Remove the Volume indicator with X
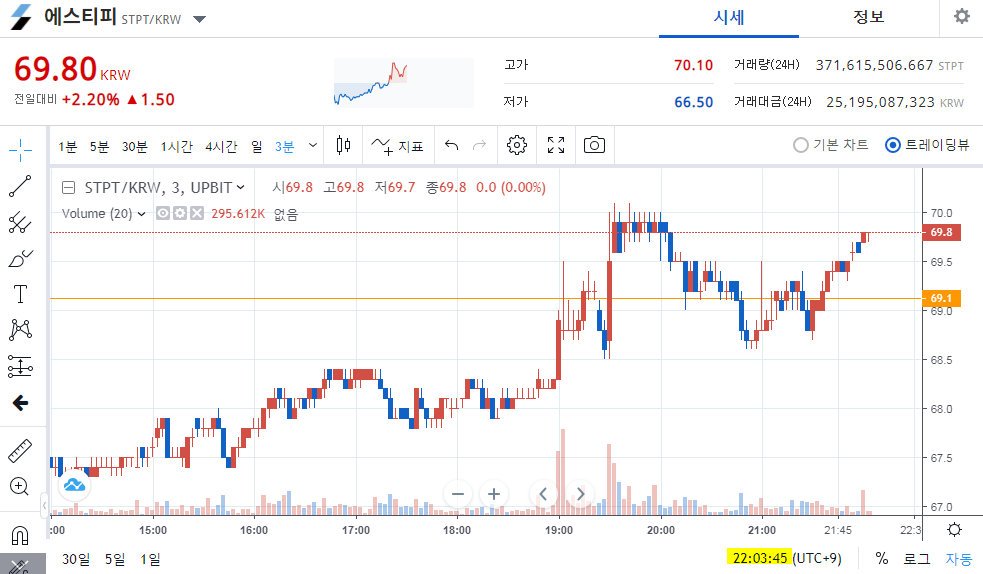This screenshot has width=983, height=574. click(197, 214)
